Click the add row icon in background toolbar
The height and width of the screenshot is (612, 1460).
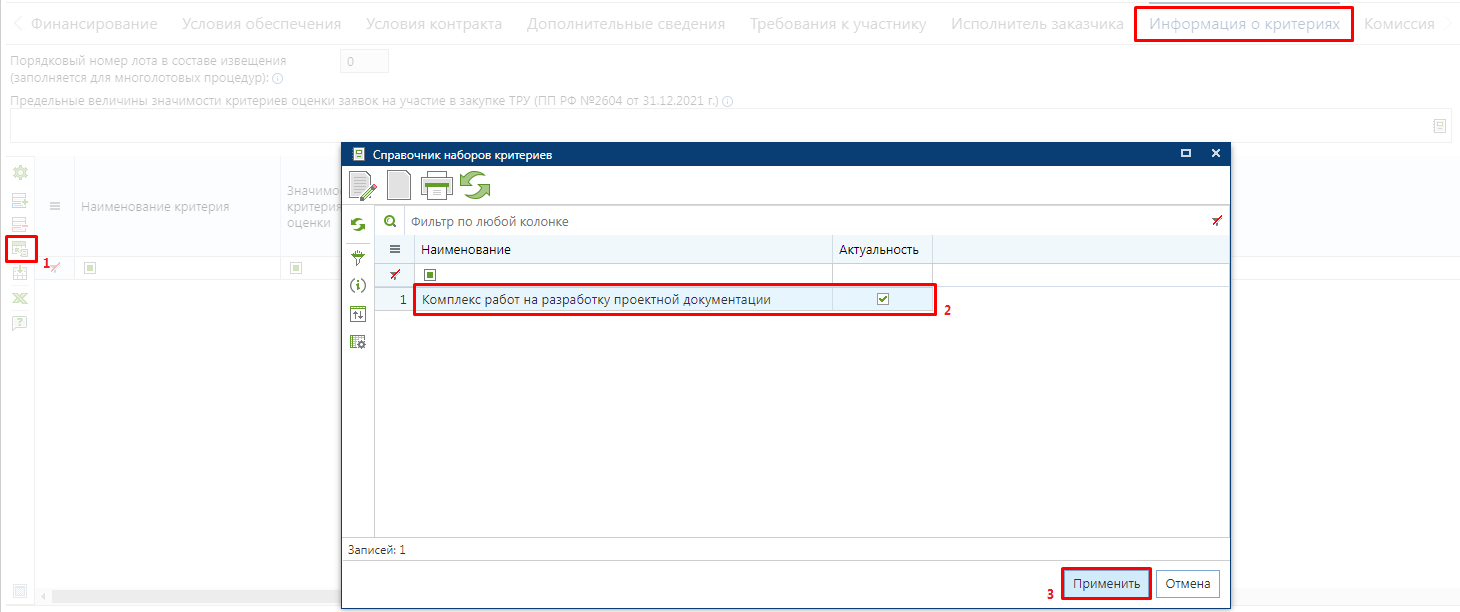pos(20,200)
